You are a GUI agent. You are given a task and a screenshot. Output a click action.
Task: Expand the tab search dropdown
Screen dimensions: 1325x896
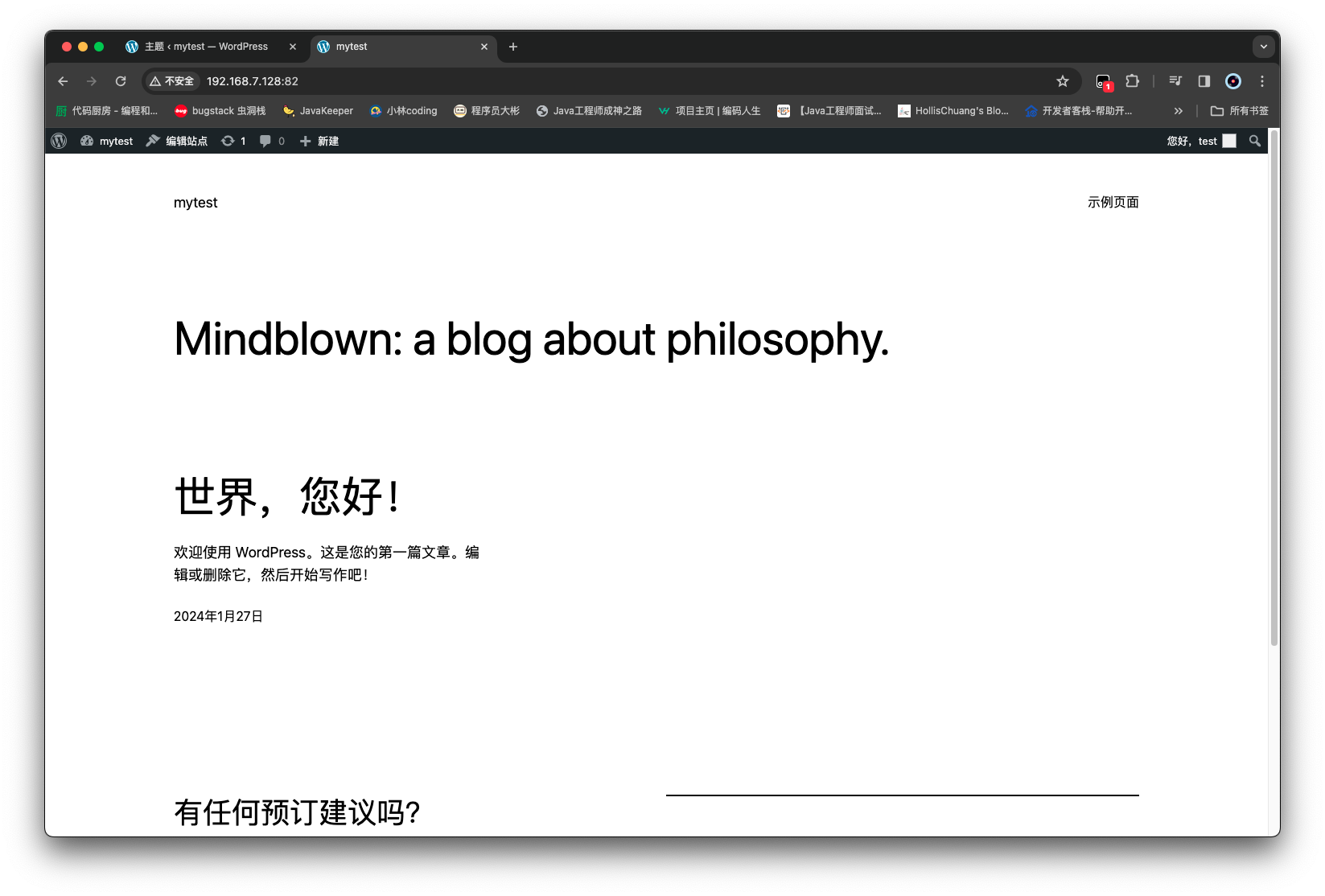[1264, 47]
